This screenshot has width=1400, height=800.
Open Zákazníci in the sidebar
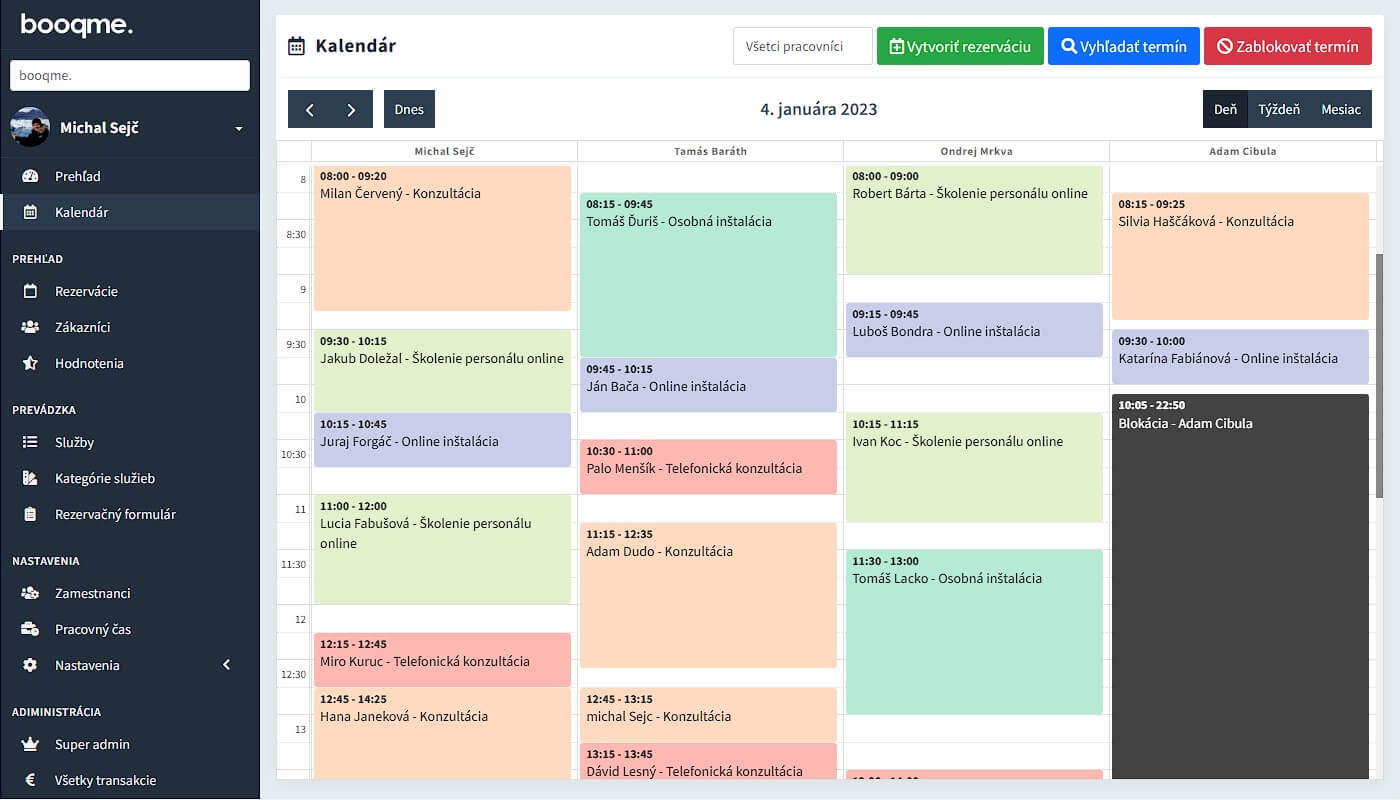click(130, 327)
